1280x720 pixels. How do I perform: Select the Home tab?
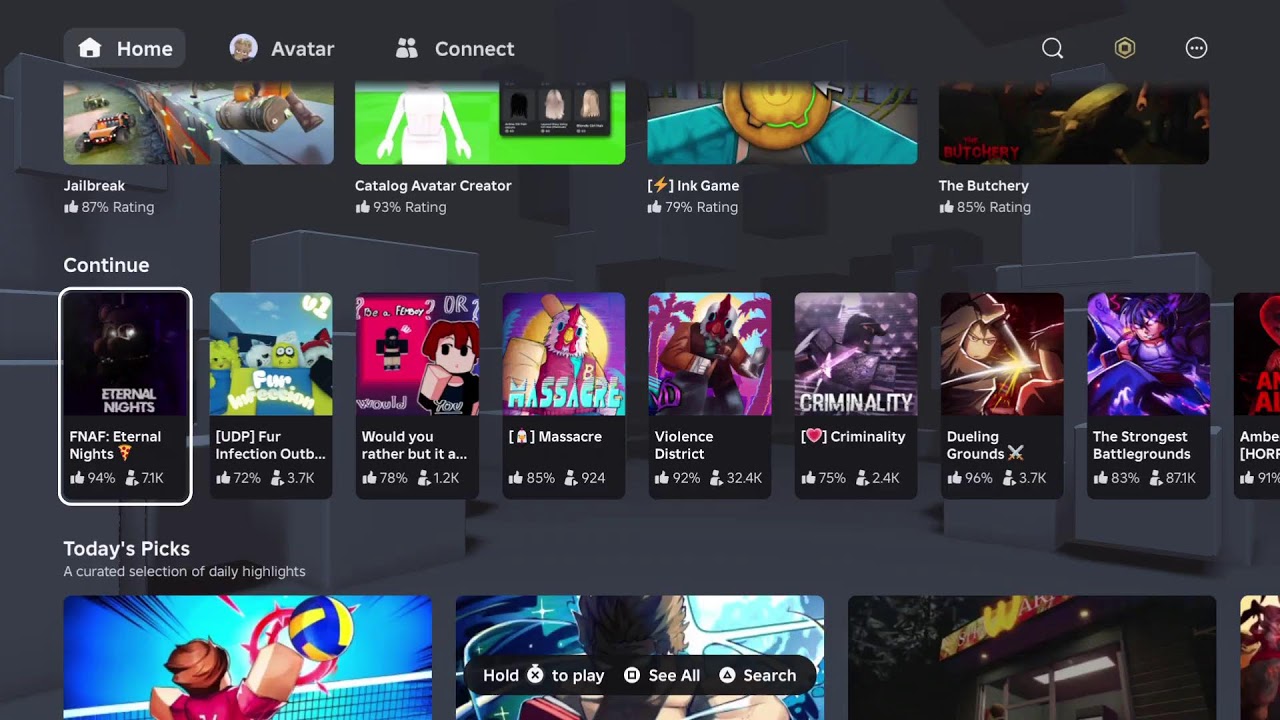(125, 48)
